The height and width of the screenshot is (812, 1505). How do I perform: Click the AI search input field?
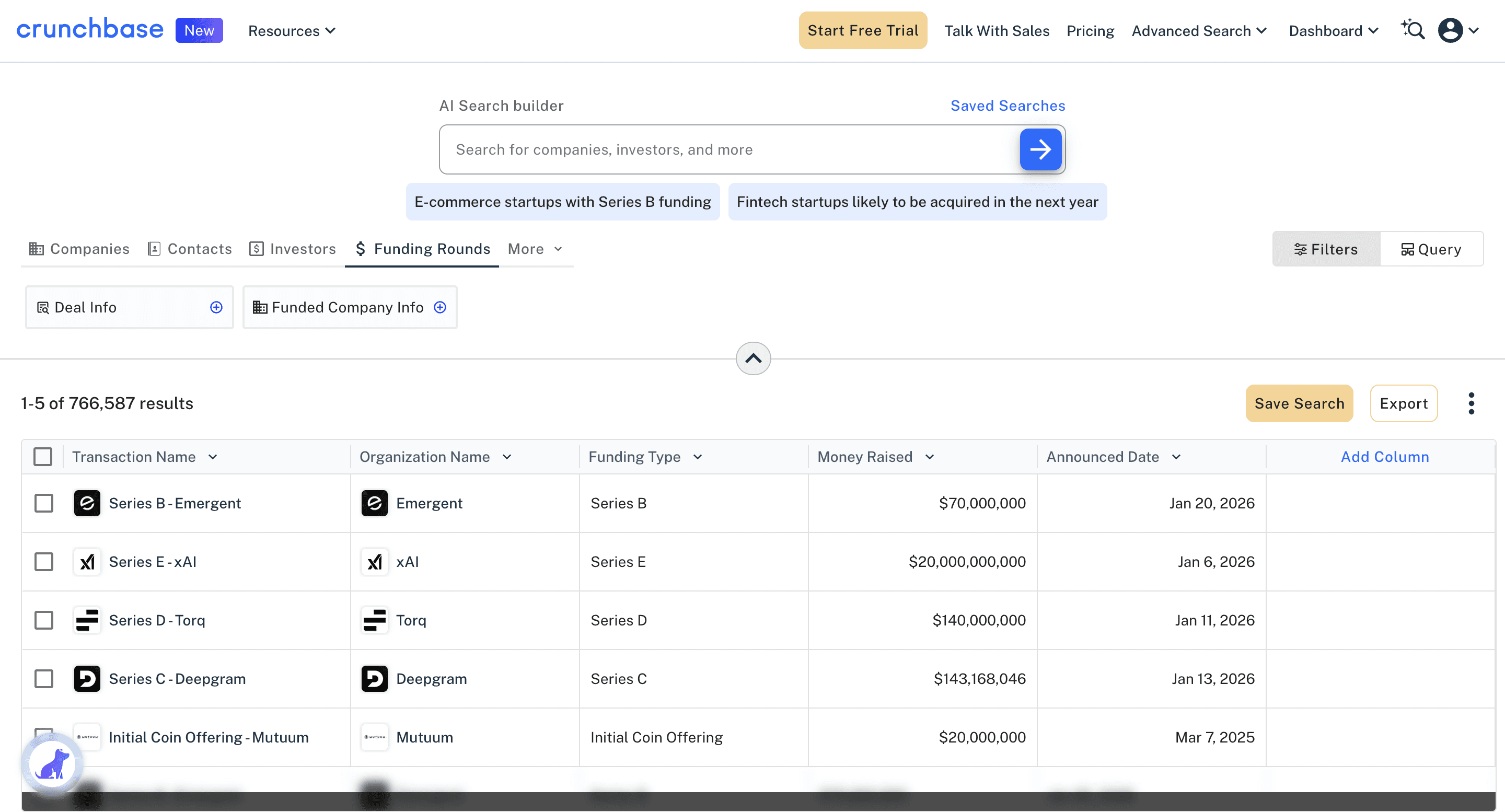pyautogui.click(x=672, y=149)
